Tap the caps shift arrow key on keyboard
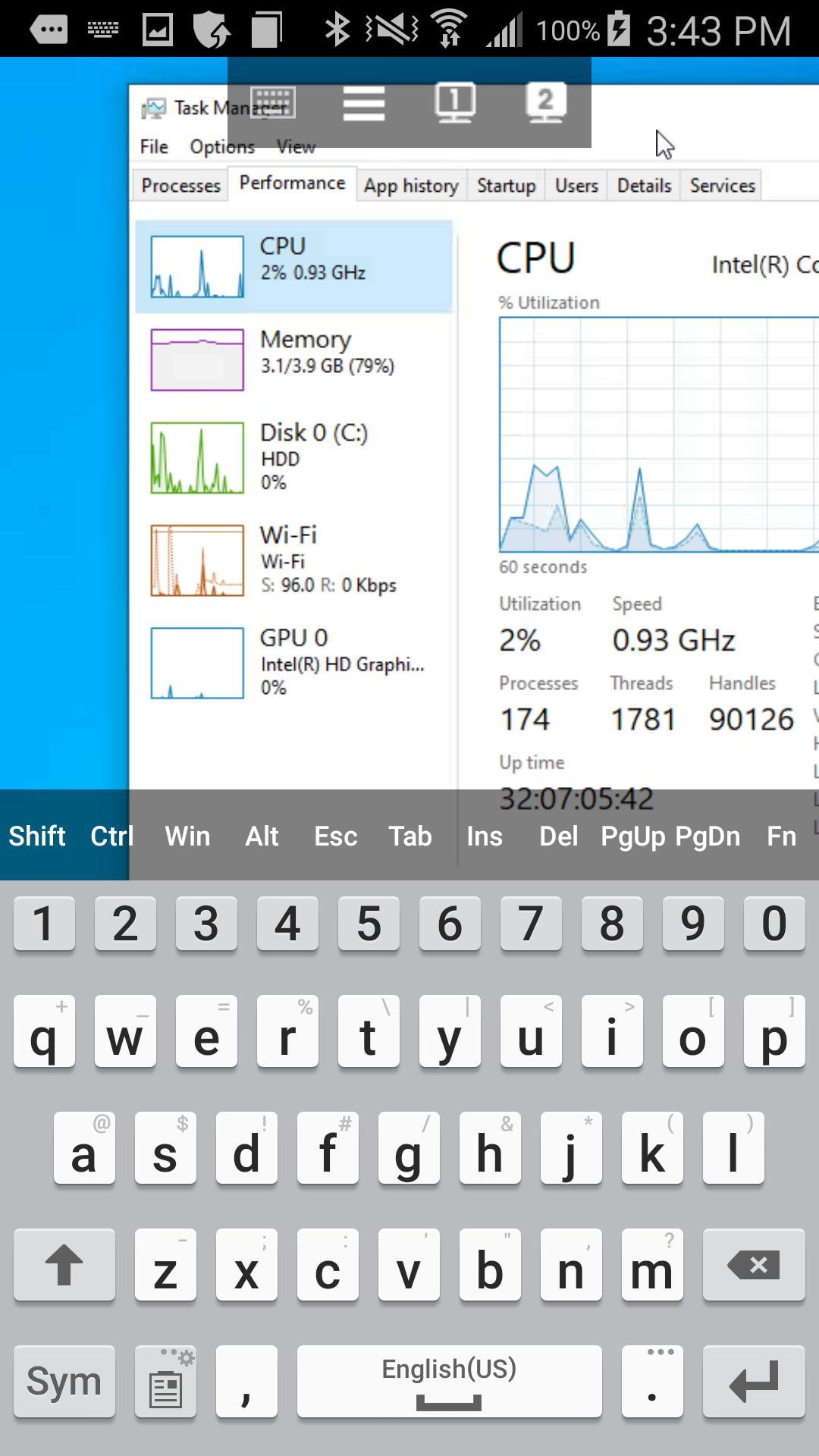 [64, 1265]
